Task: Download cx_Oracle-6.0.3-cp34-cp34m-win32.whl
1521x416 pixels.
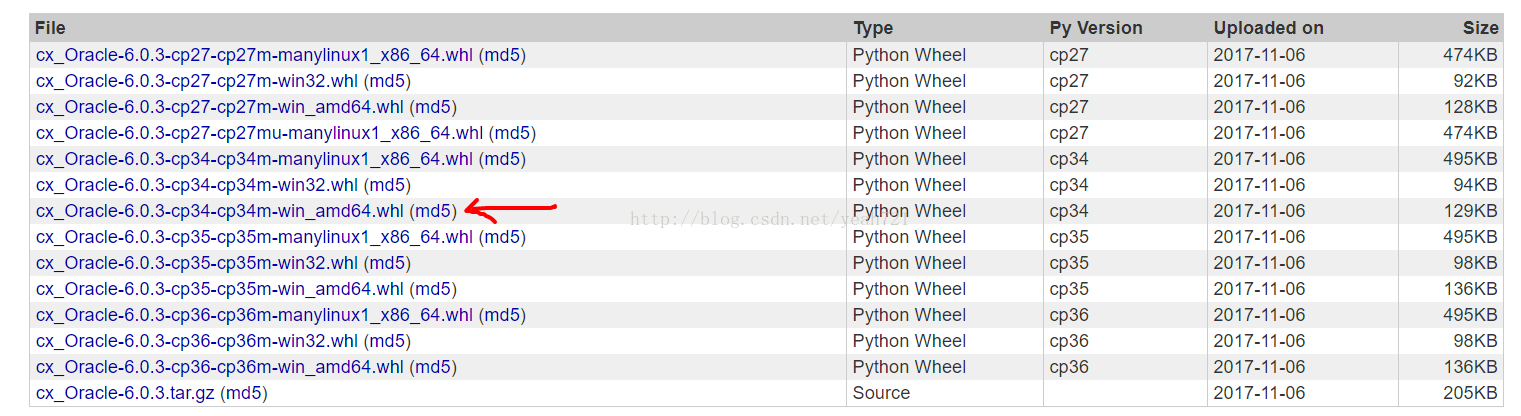Action: pyautogui.click(x=197, y=185)
